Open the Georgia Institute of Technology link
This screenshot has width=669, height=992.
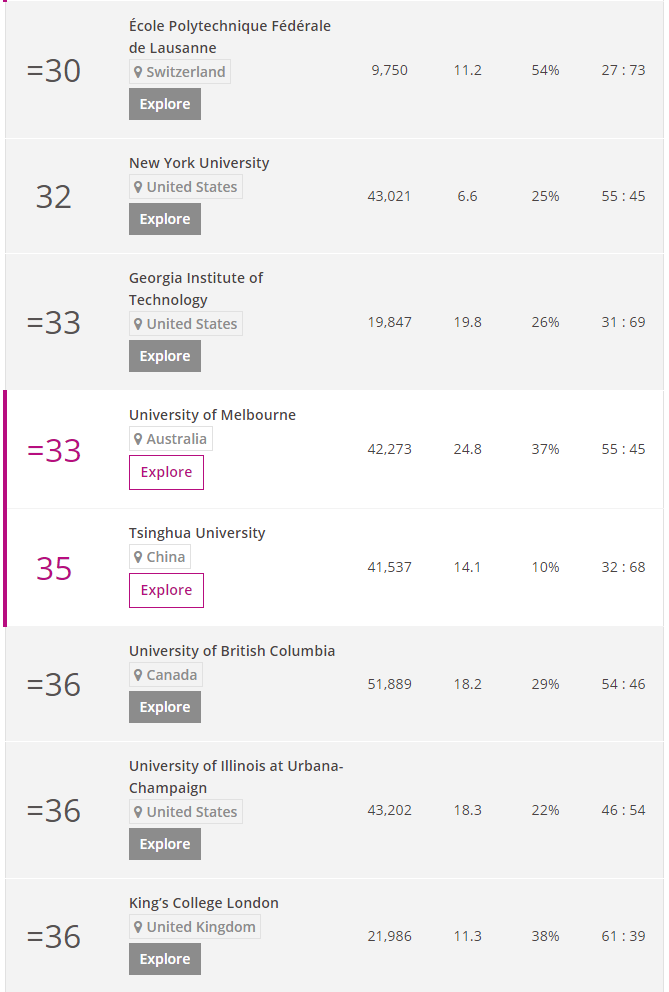click(196, 289)
